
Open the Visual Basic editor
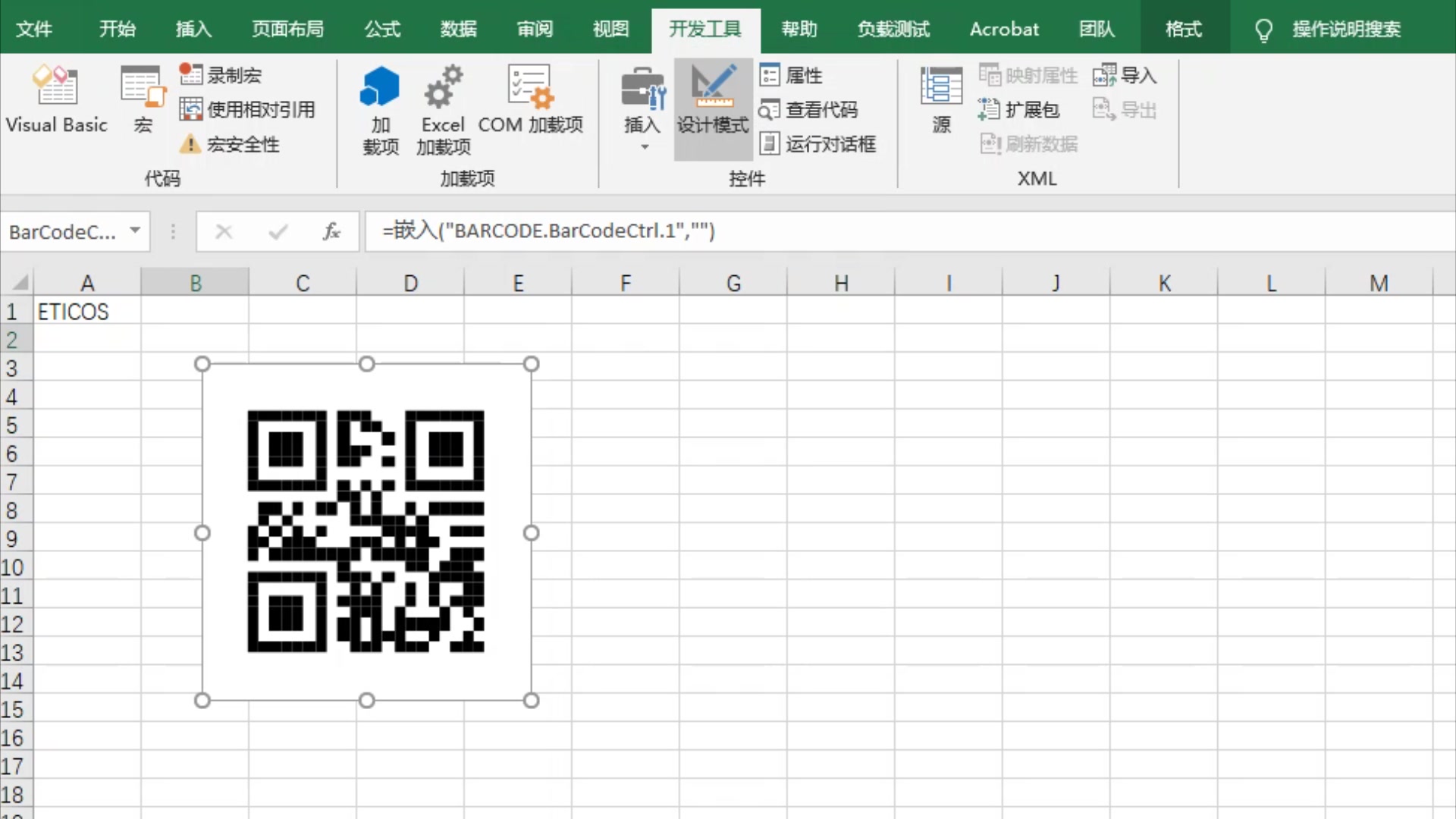coord(56,99)
